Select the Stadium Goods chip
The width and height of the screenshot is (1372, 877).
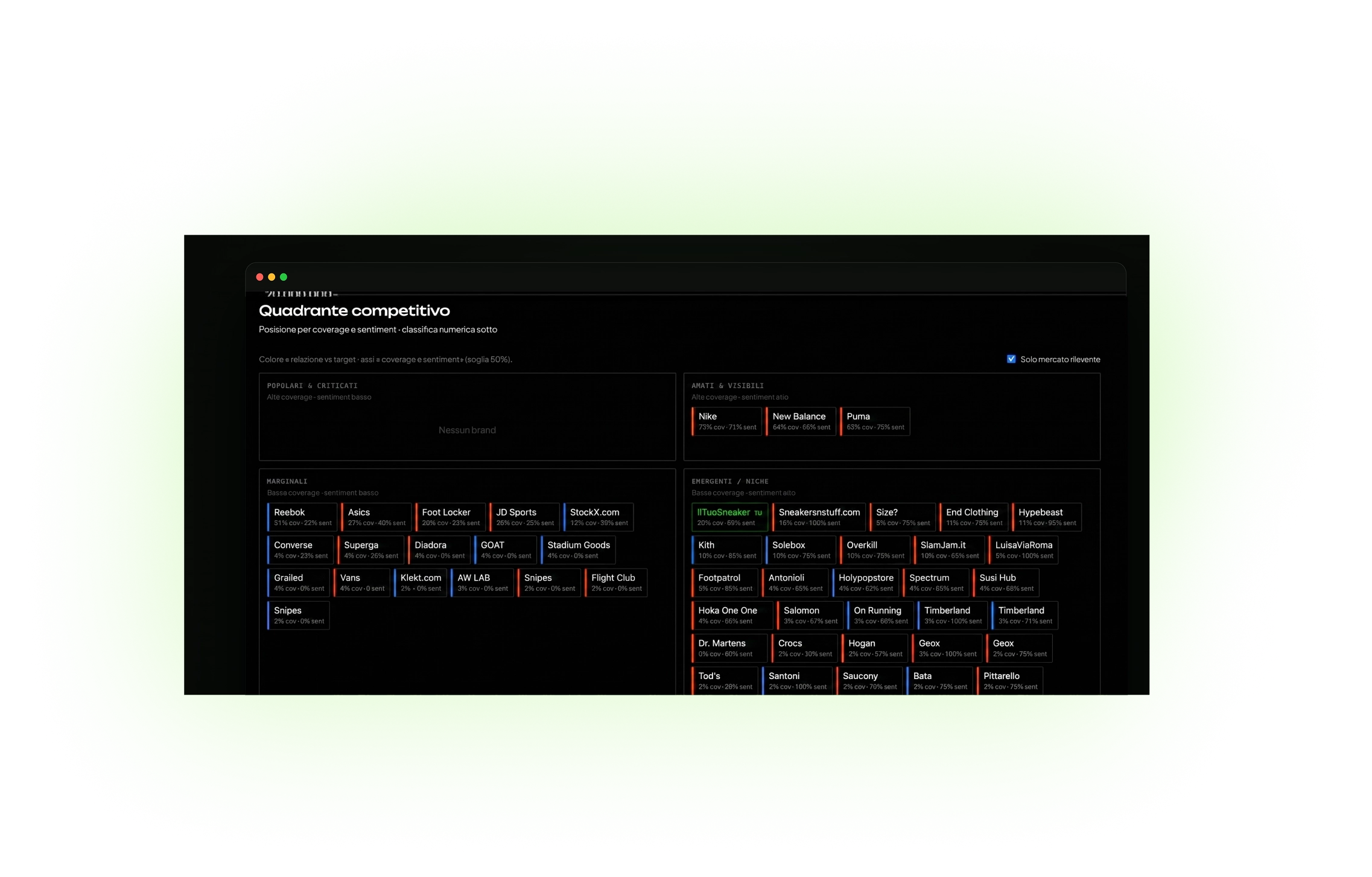pyautogui.click(x=578, y=550)
